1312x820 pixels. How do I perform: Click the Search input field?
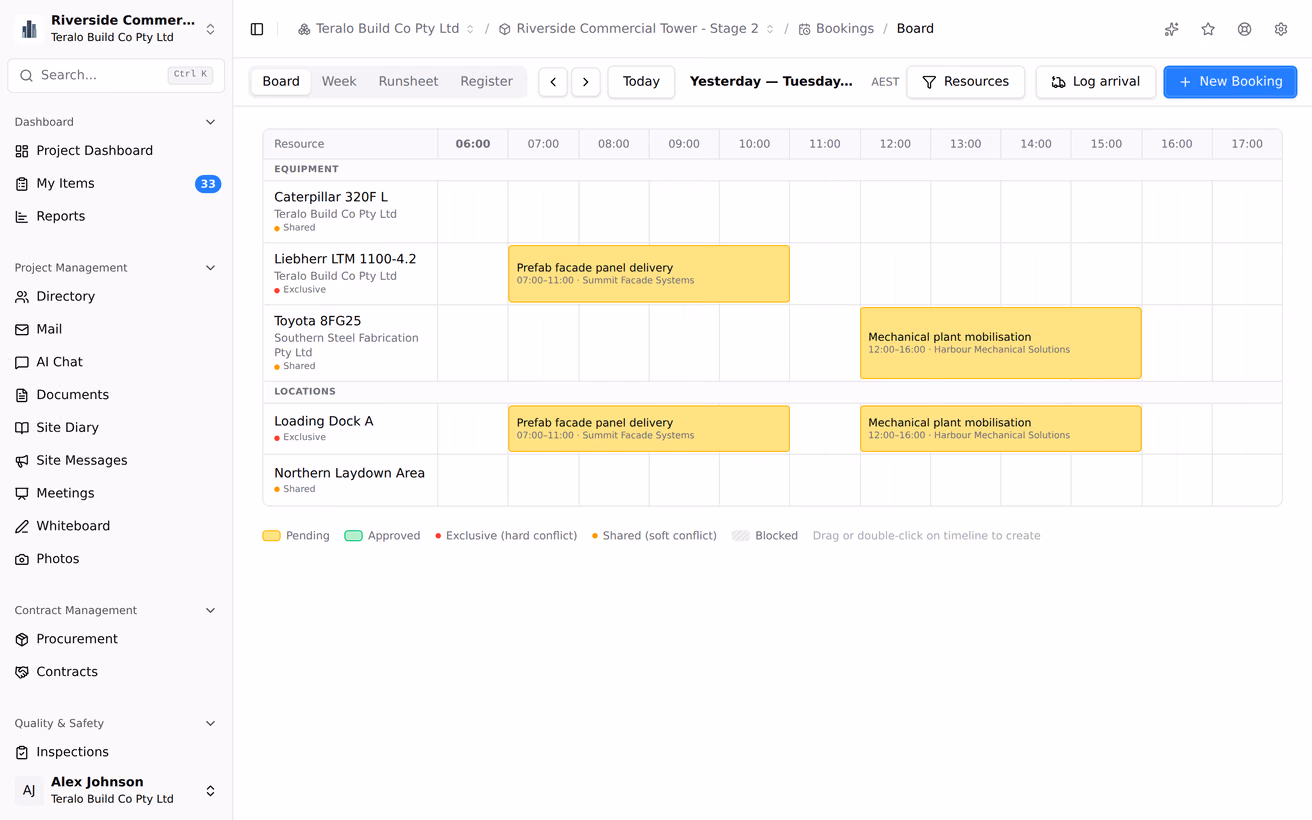(x=116, y=75)
